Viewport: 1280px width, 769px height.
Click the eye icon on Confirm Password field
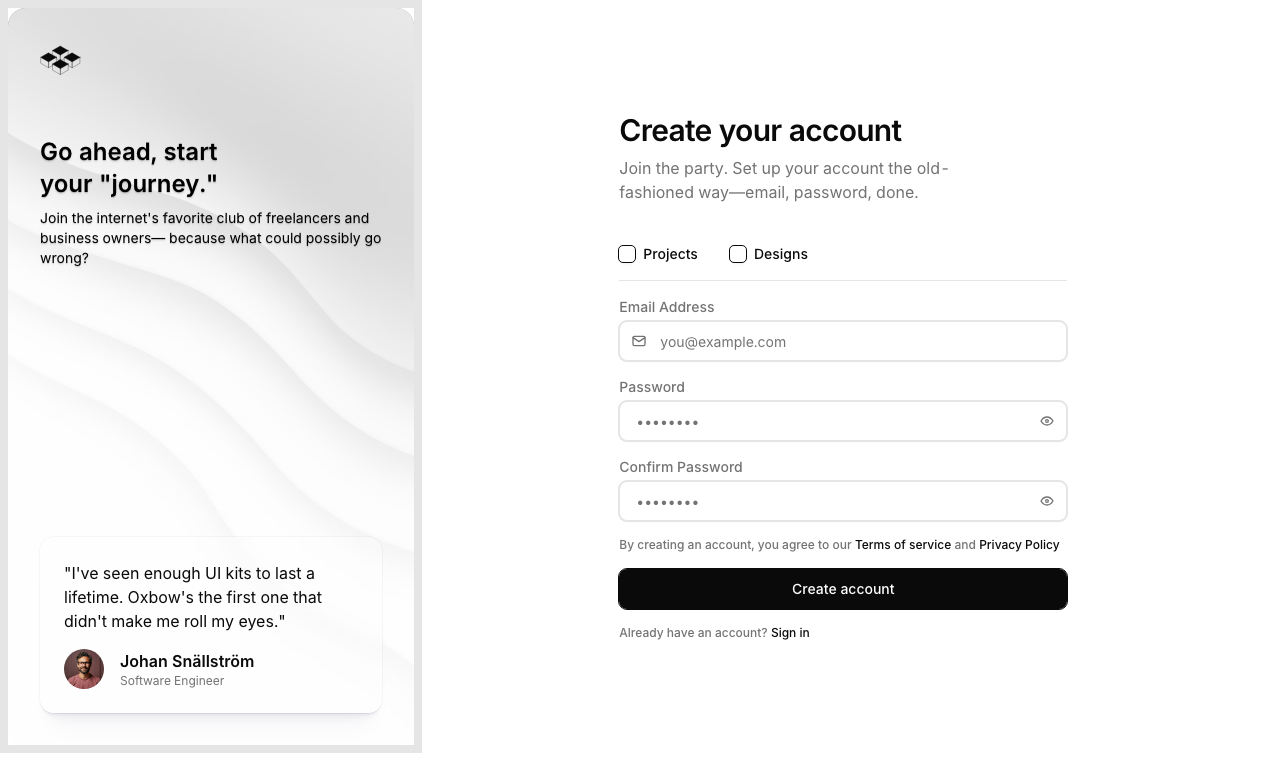1046,501
